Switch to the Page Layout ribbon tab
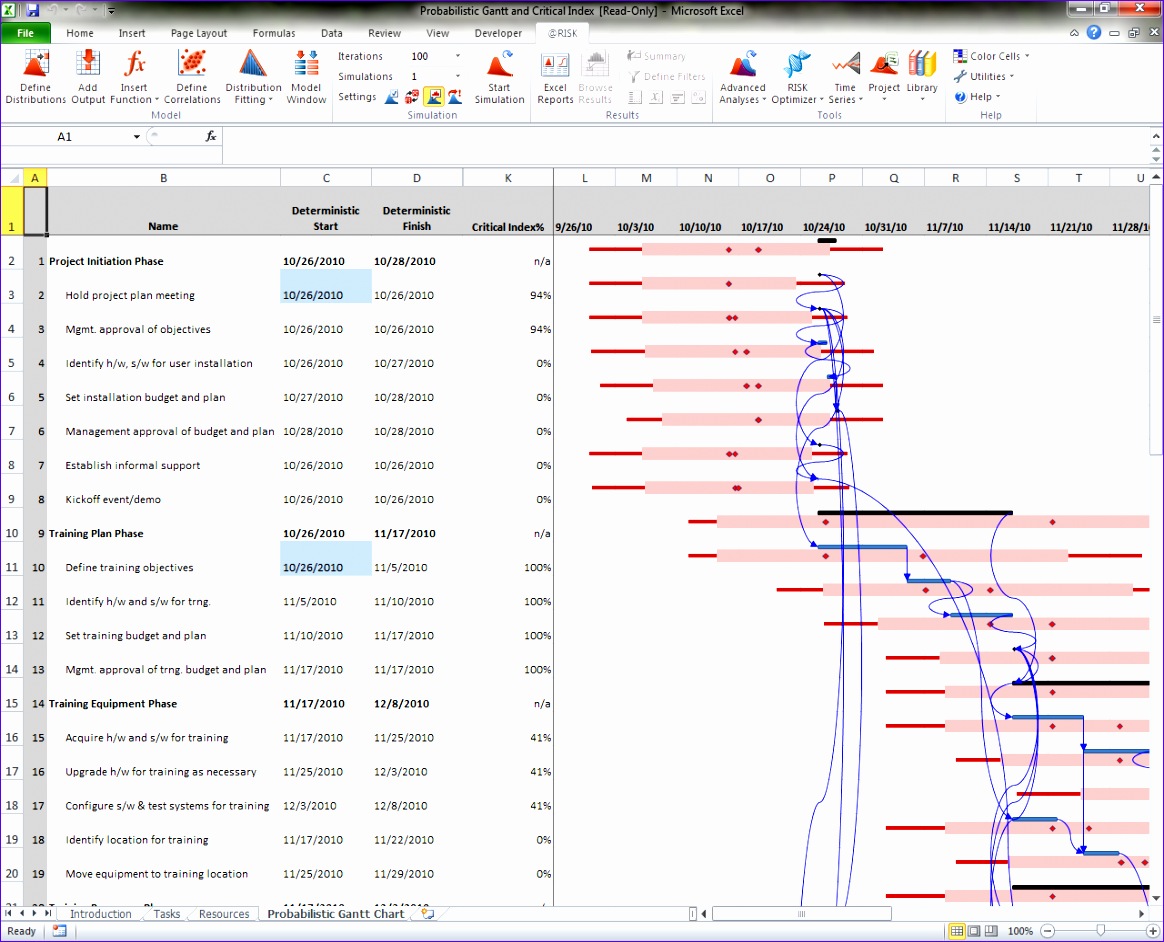The image size is (1164, 942). [199, 33]
